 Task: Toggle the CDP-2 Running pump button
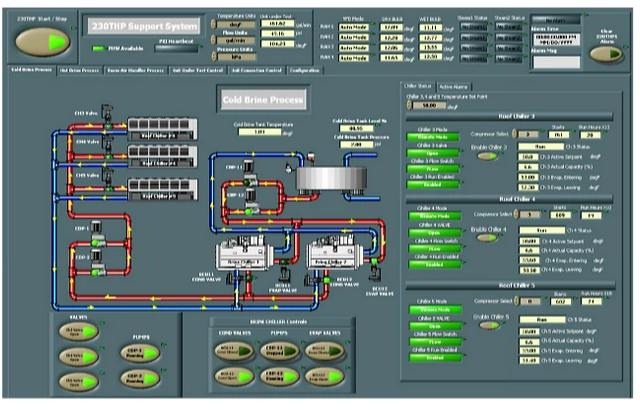coord(139,378)
